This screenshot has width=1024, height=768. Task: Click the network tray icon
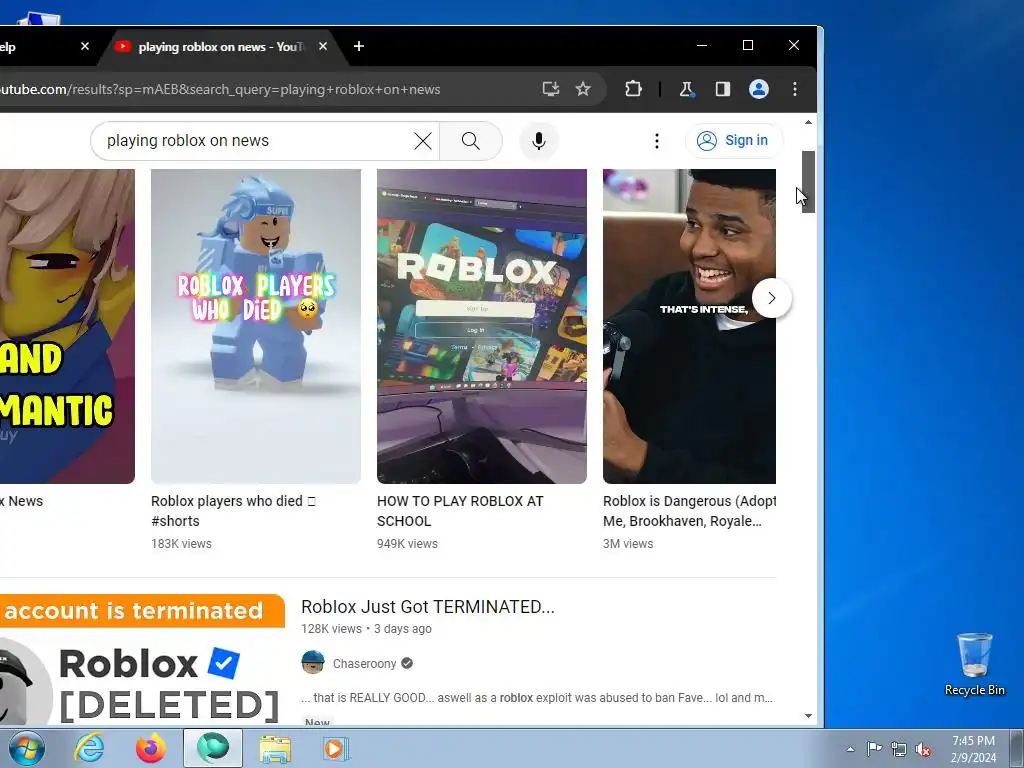(899, 749)
